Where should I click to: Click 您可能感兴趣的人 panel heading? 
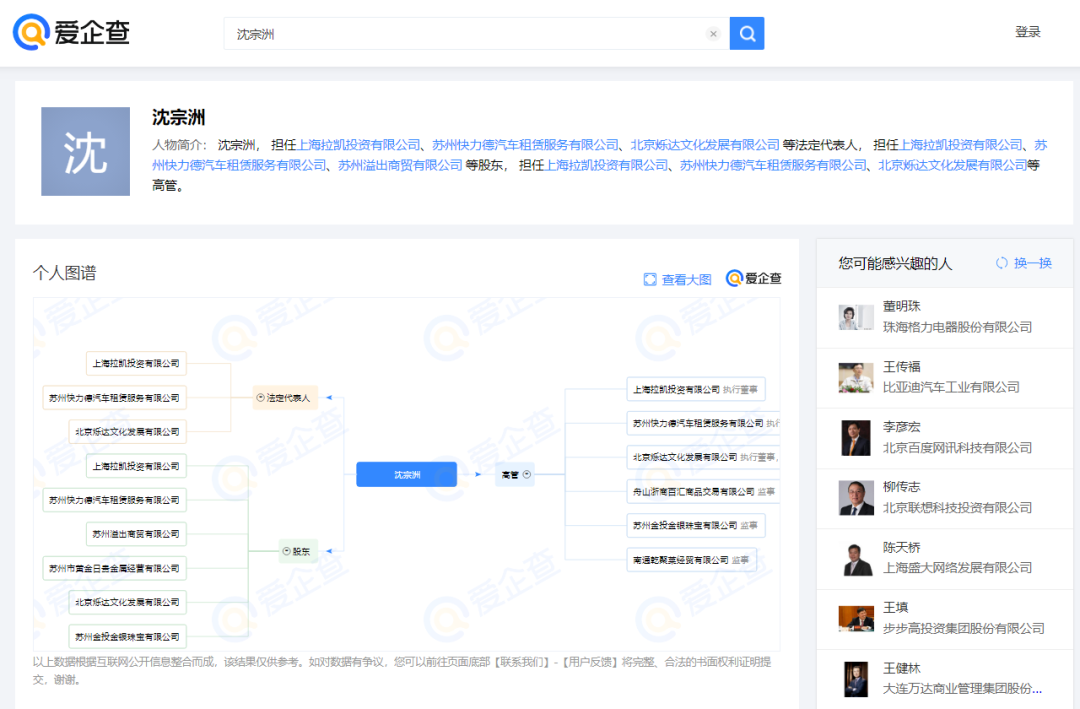[895, 263]
